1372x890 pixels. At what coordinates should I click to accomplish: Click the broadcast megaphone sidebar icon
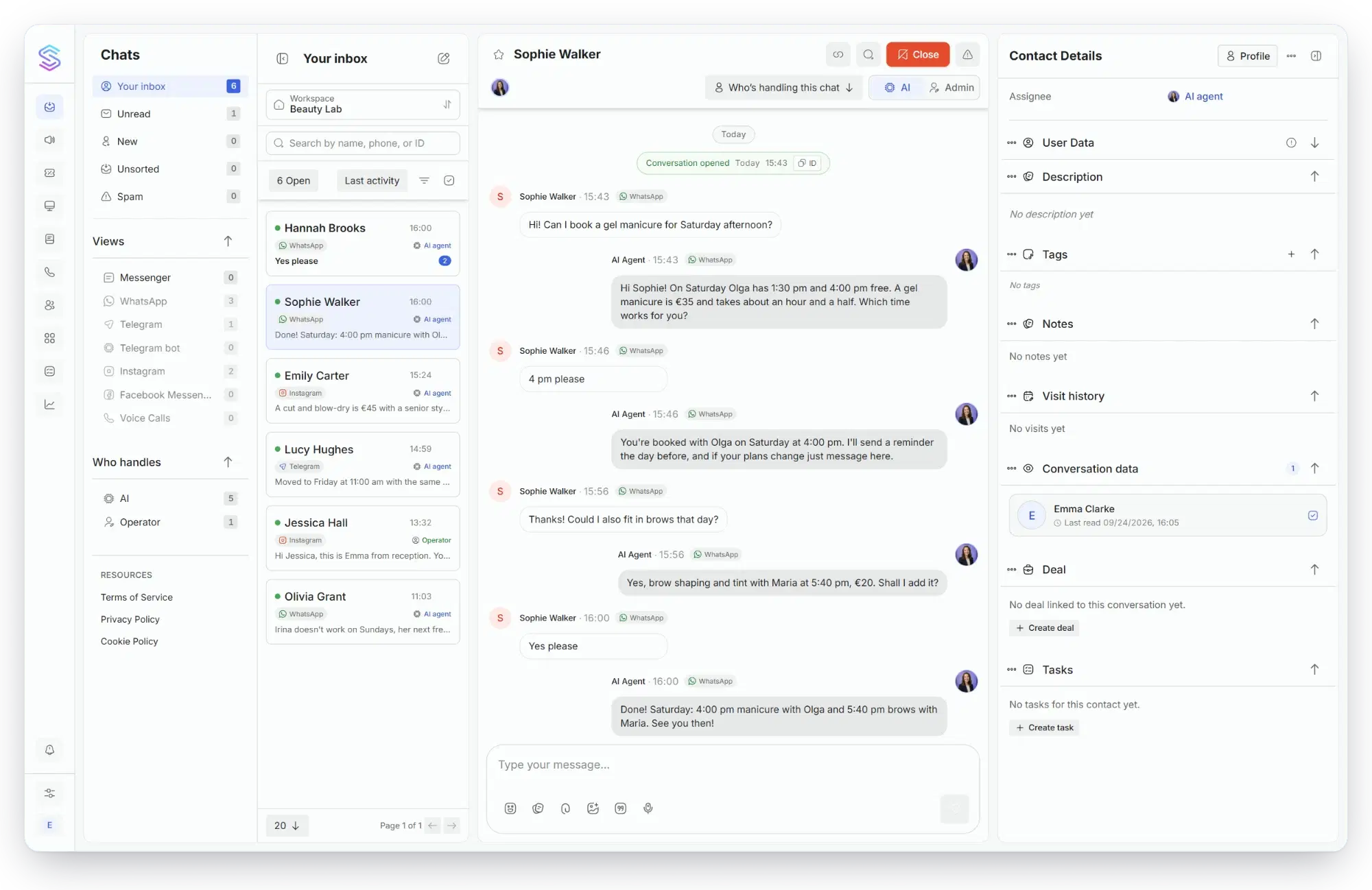coord(49,140)
